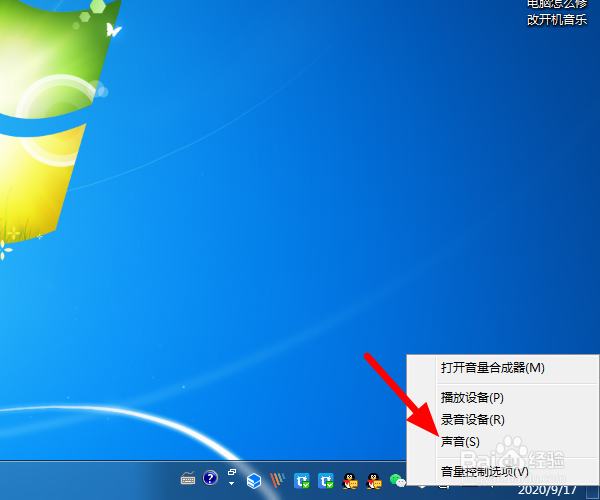Click the blue question mark help icon
This screenshot has height=500, width=600.
[210, 478]
